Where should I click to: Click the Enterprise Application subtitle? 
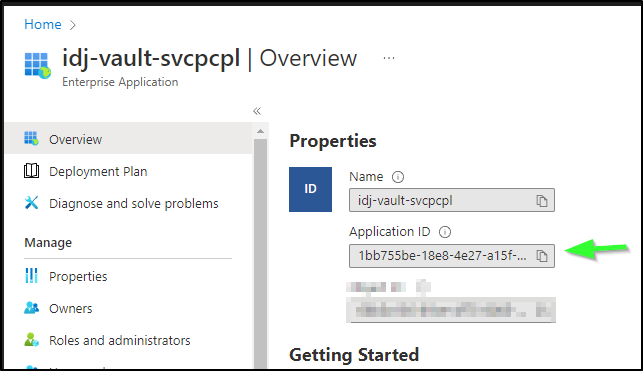(120, 82)
